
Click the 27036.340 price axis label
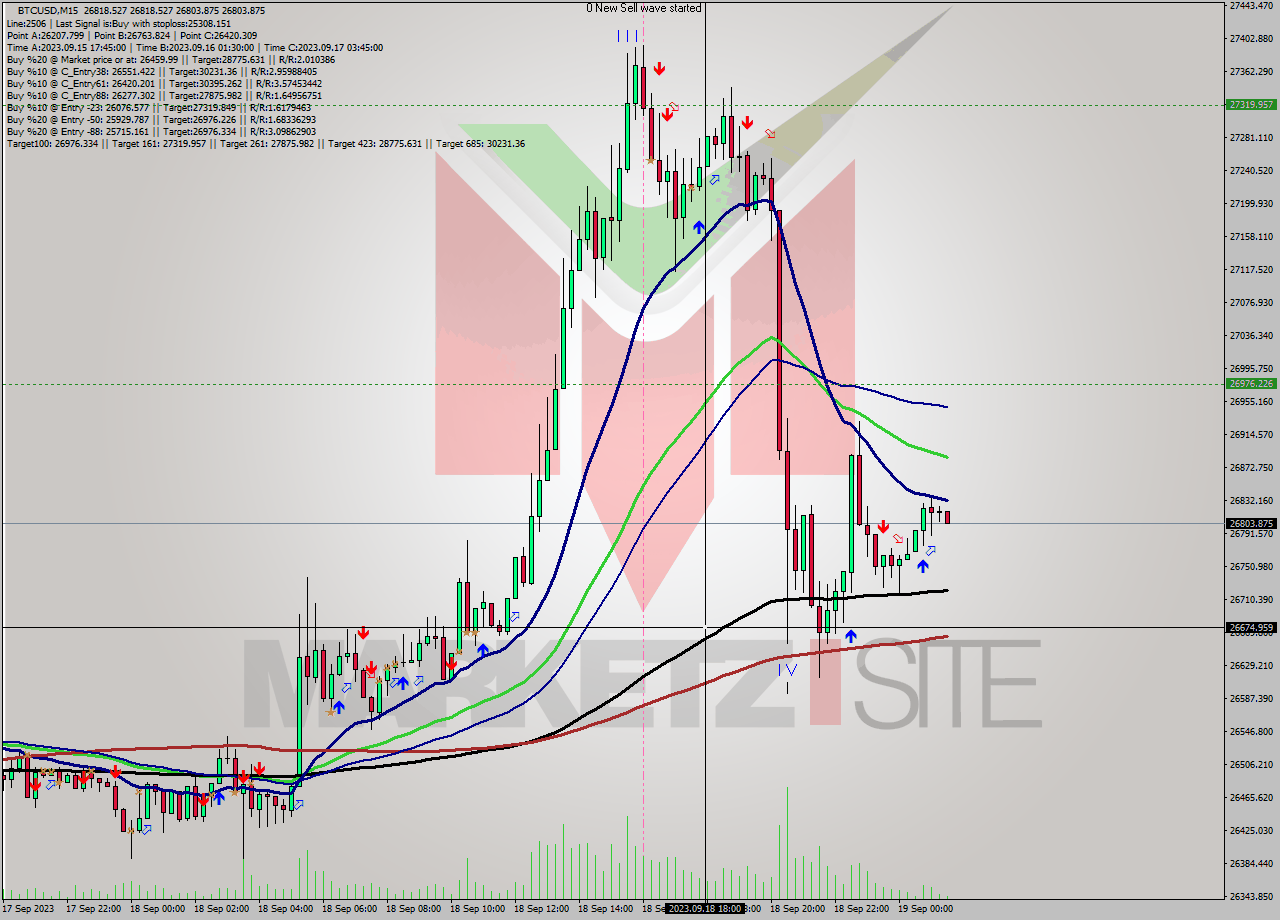(x=1252, y=335)
